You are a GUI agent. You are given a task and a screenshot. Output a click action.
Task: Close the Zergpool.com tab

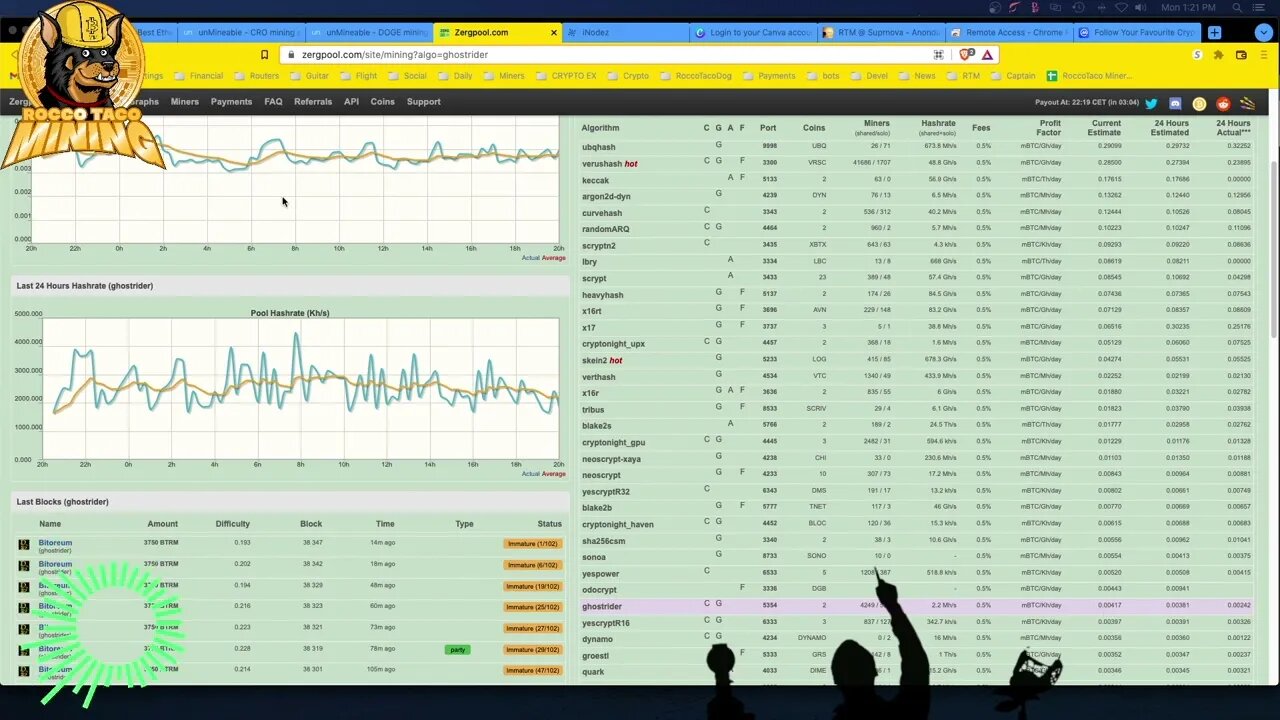[x=554, y=32]
